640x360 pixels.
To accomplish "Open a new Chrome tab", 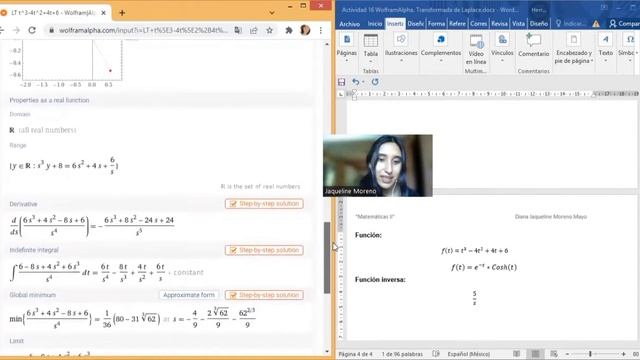I will tap(122, 13).
